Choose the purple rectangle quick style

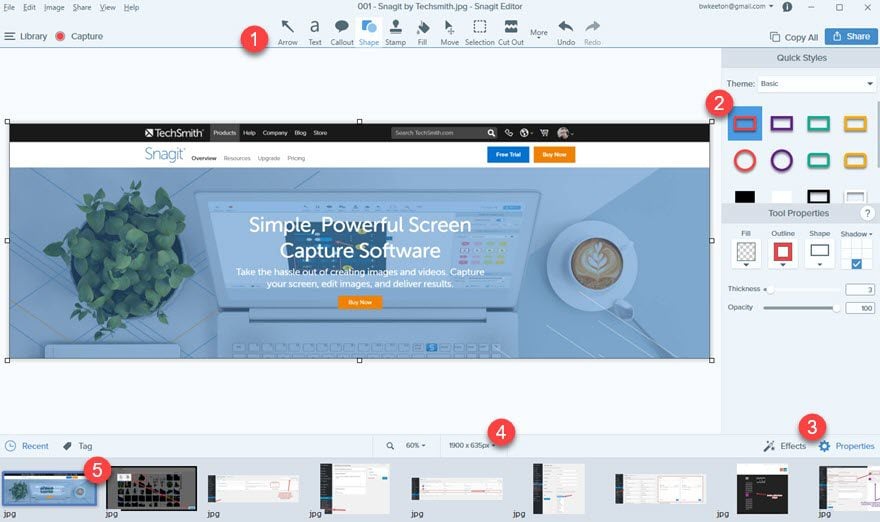(782, 123)
